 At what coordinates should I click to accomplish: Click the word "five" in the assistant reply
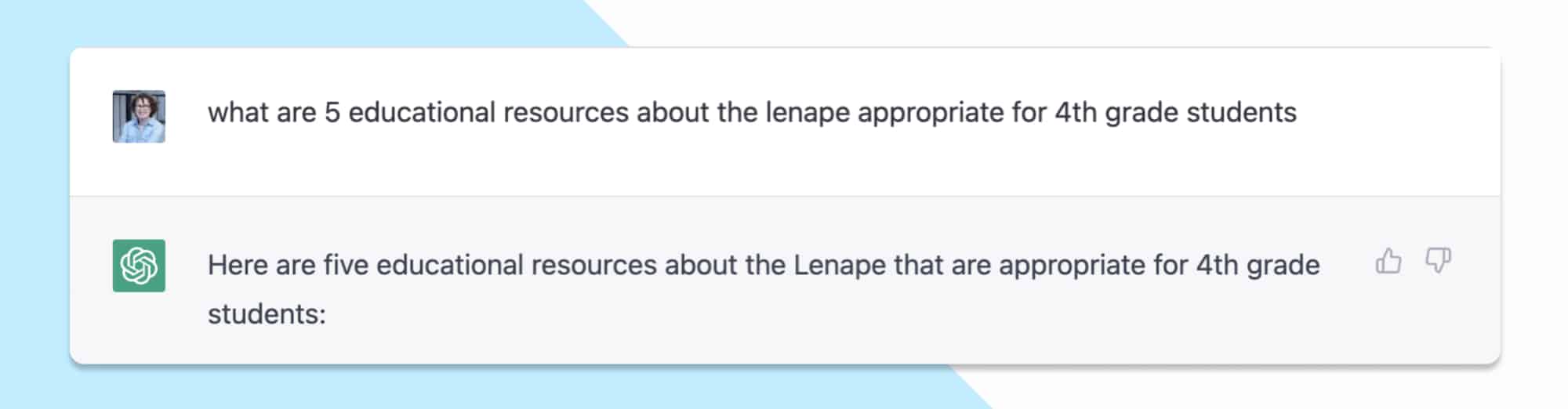346,266
